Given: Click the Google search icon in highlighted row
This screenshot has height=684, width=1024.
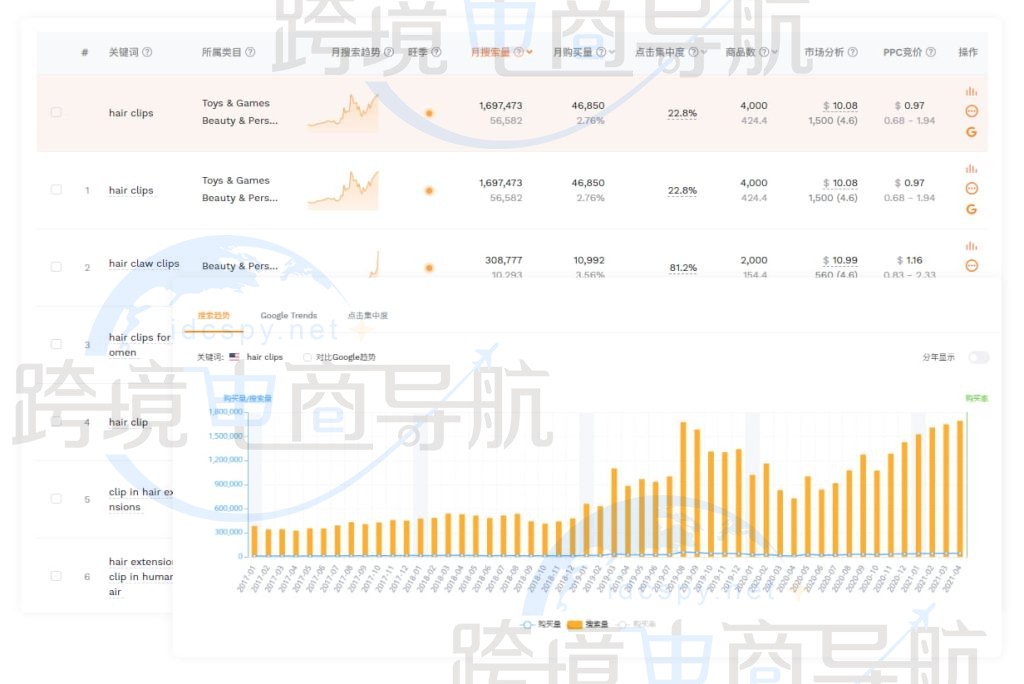Looking at the screenshot, I should coord(971,132).
